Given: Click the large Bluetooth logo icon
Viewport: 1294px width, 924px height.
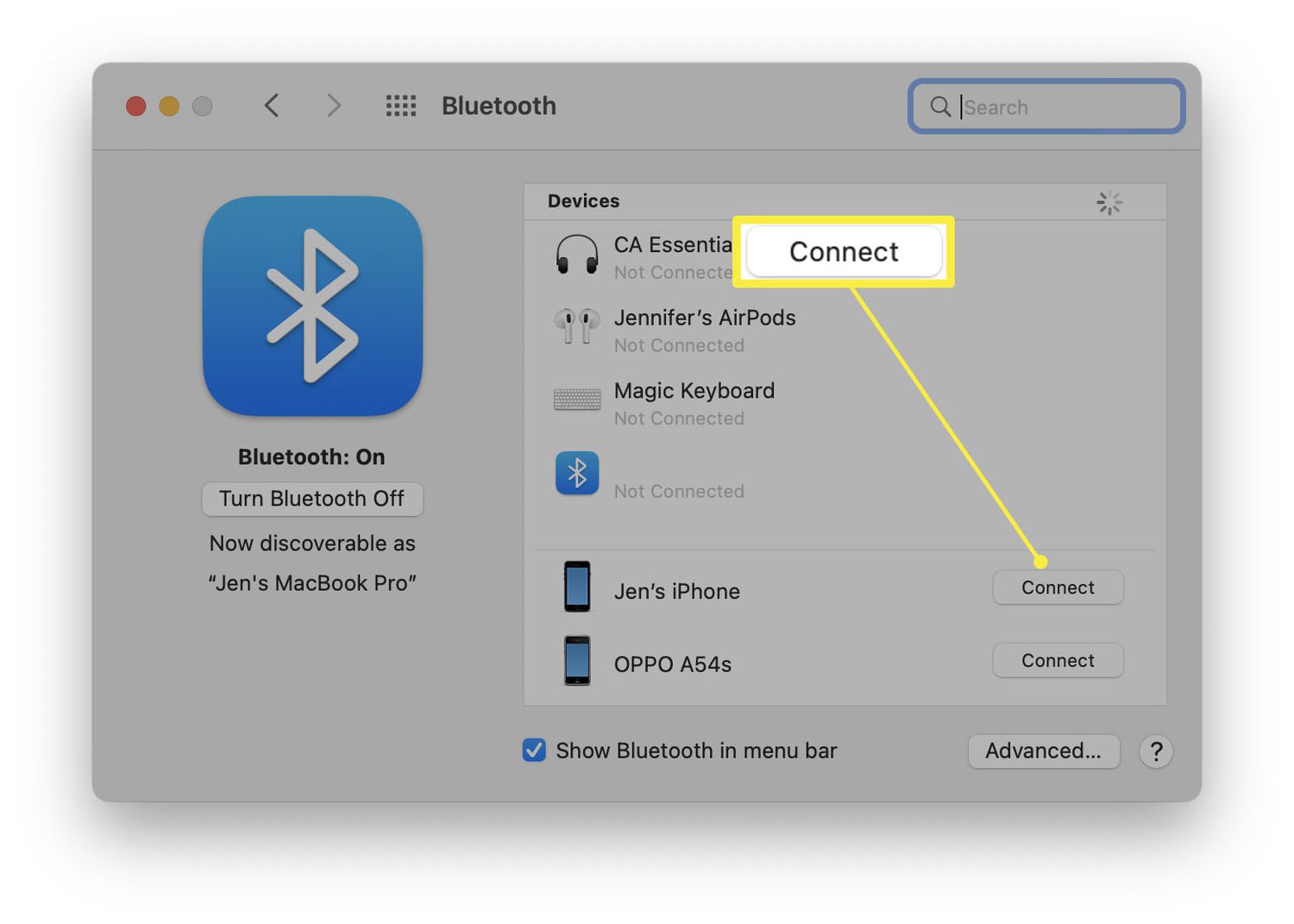Looking at the screenshot, I should (312, 306).
